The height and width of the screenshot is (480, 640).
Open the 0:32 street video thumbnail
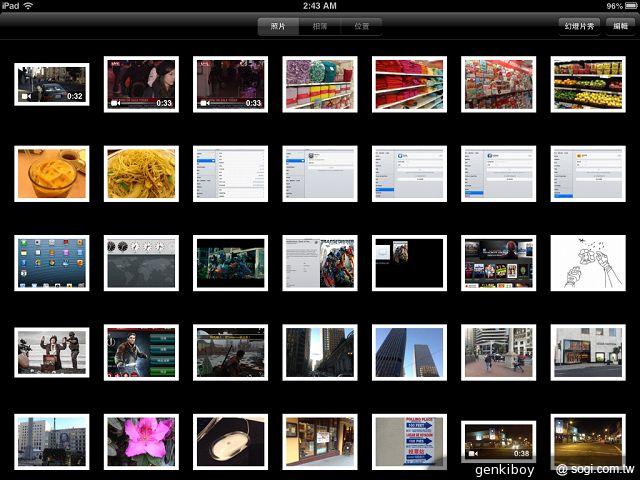pyautogui.click(x=52, y=85)
